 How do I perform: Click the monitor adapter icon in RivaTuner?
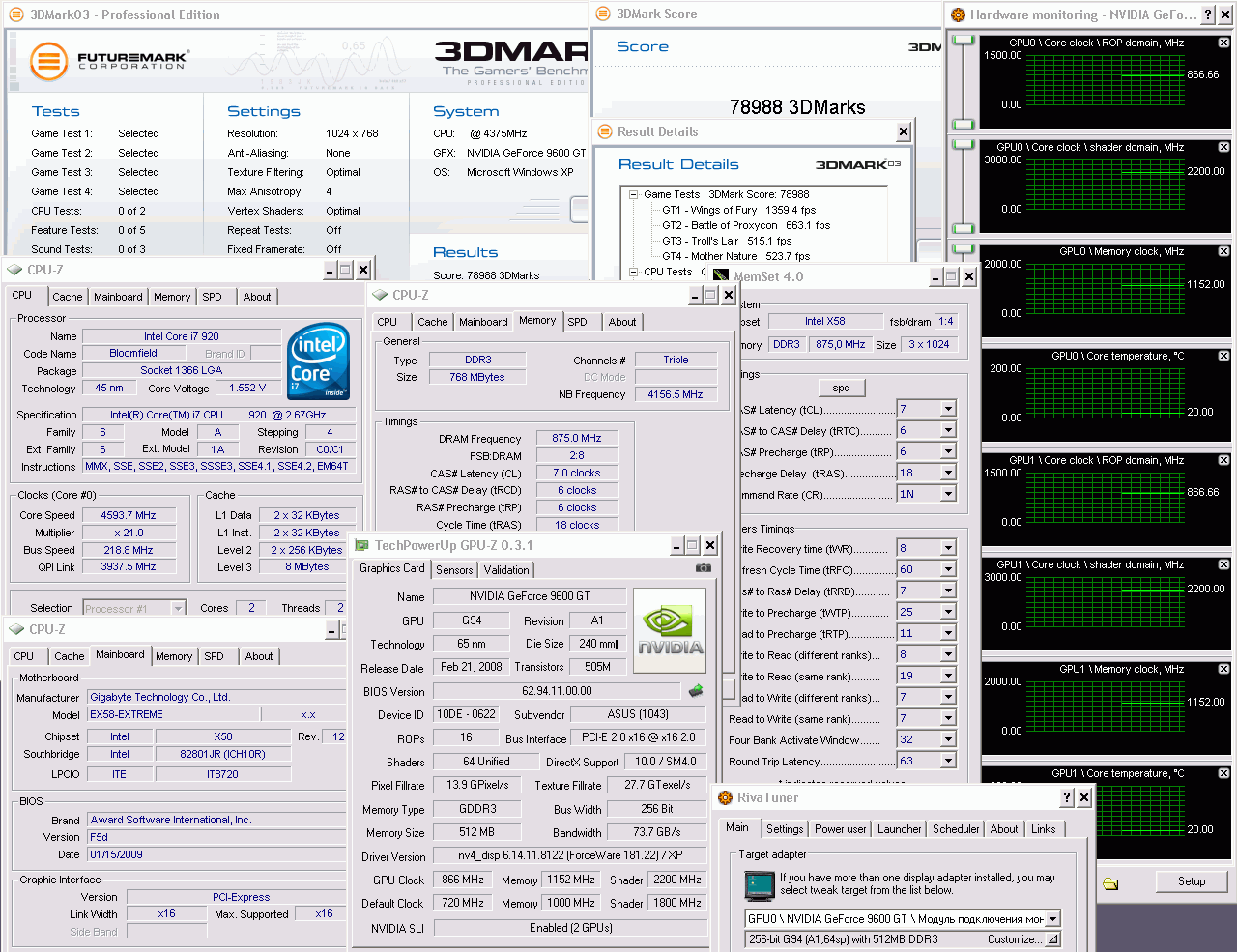click(760, 885)
